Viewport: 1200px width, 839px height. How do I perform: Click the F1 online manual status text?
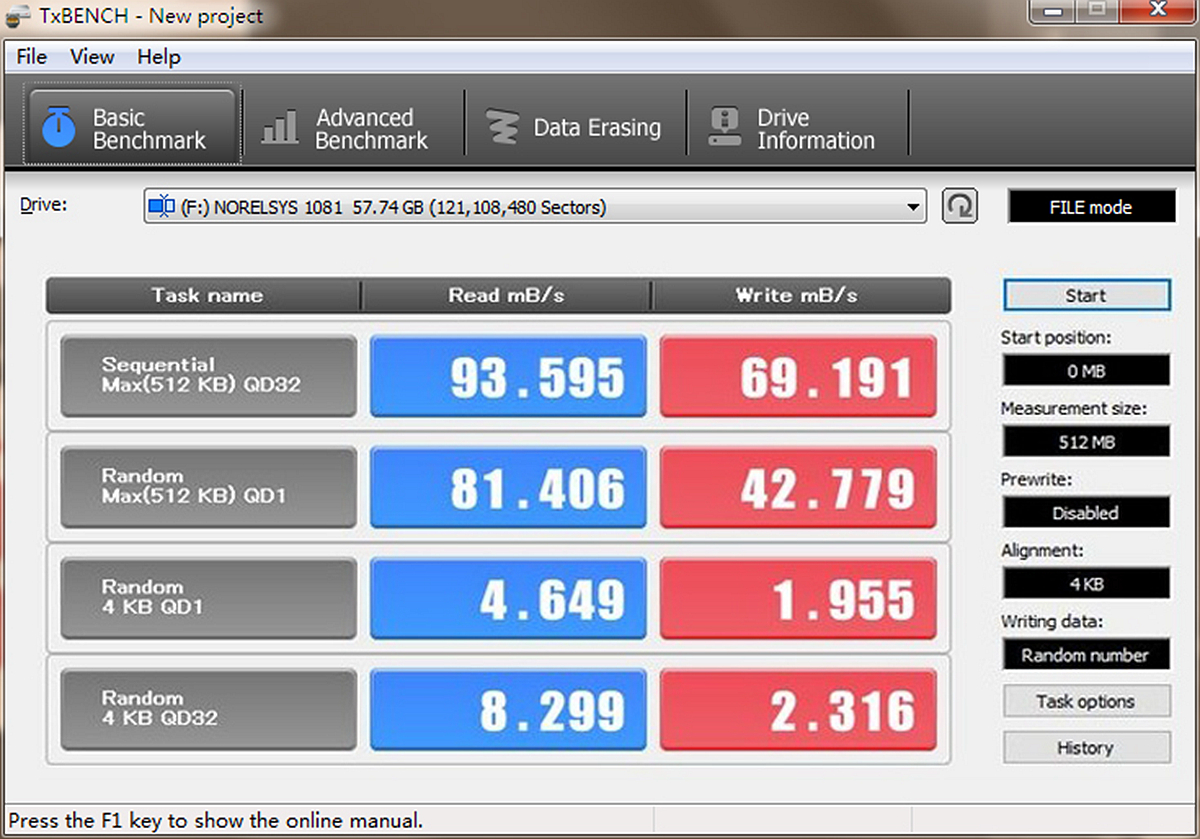tap(216, 821)
